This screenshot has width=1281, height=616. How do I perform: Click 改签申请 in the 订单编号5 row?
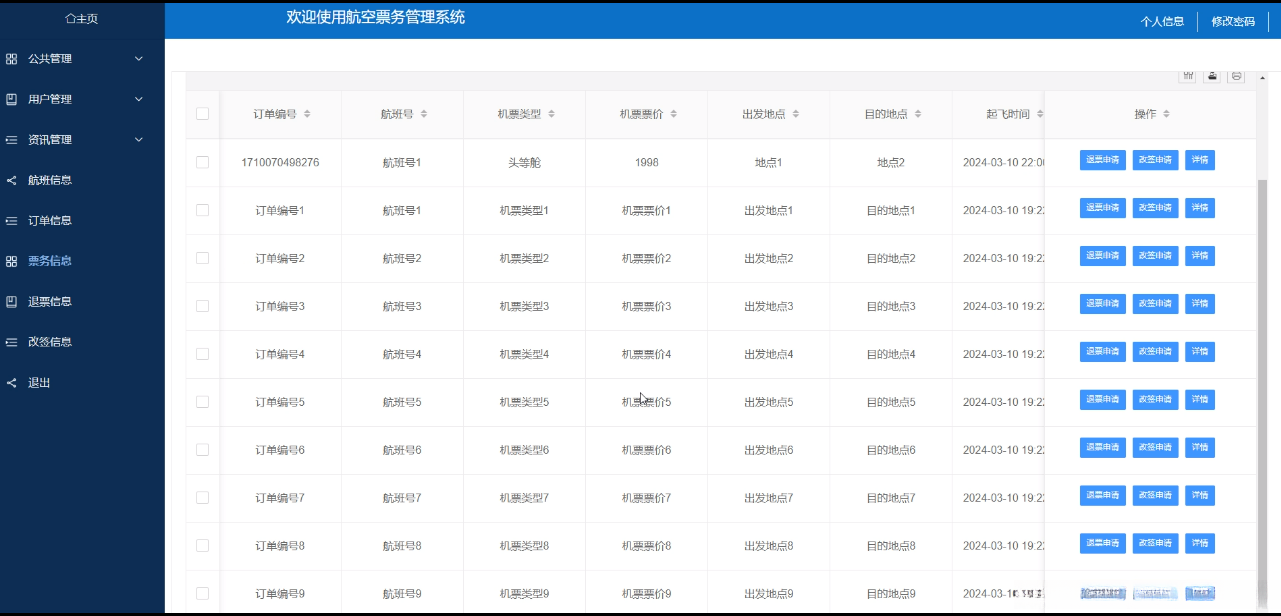click(1155, 400)
